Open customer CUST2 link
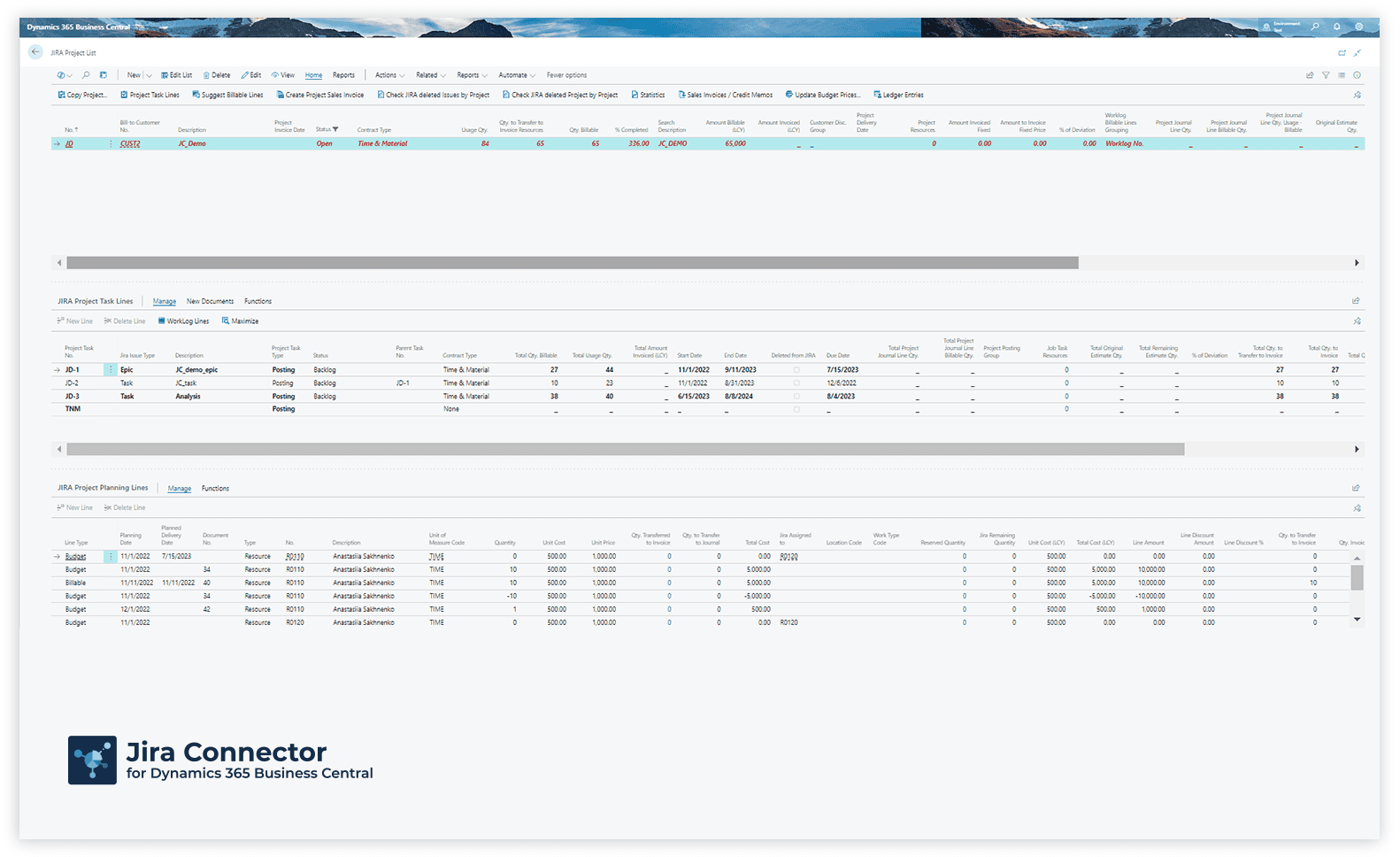Screen dimensions: 1400x857 [x=130, y=143]
